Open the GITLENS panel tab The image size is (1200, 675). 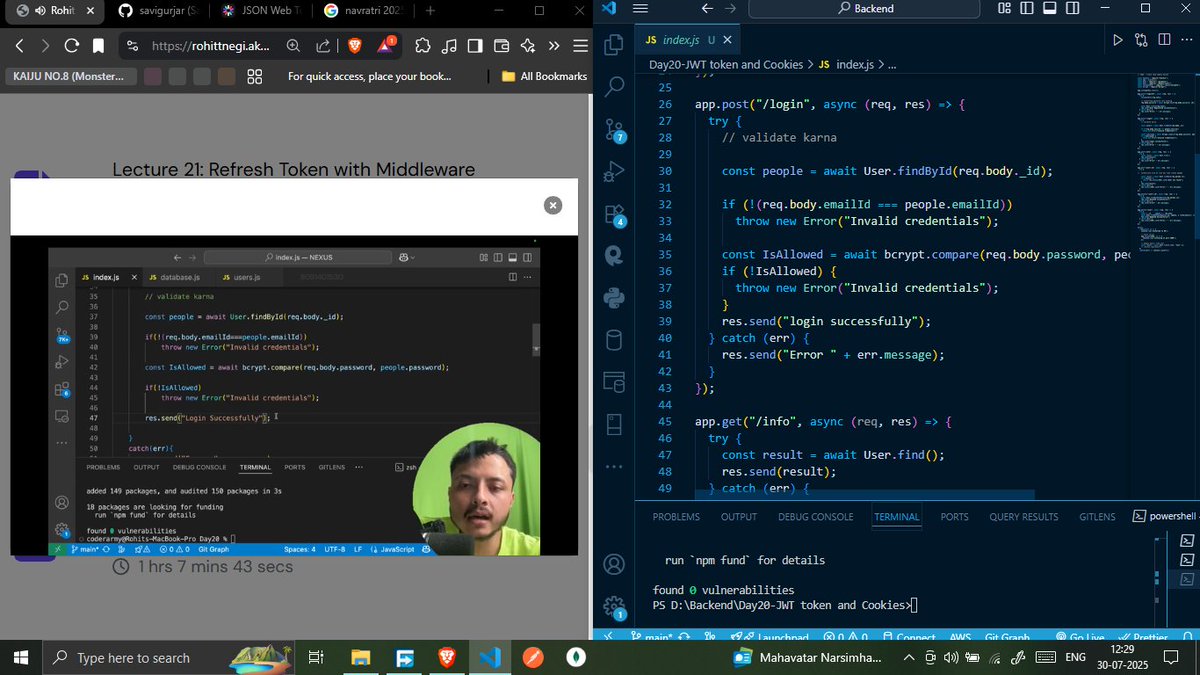tap(1097, 516)
